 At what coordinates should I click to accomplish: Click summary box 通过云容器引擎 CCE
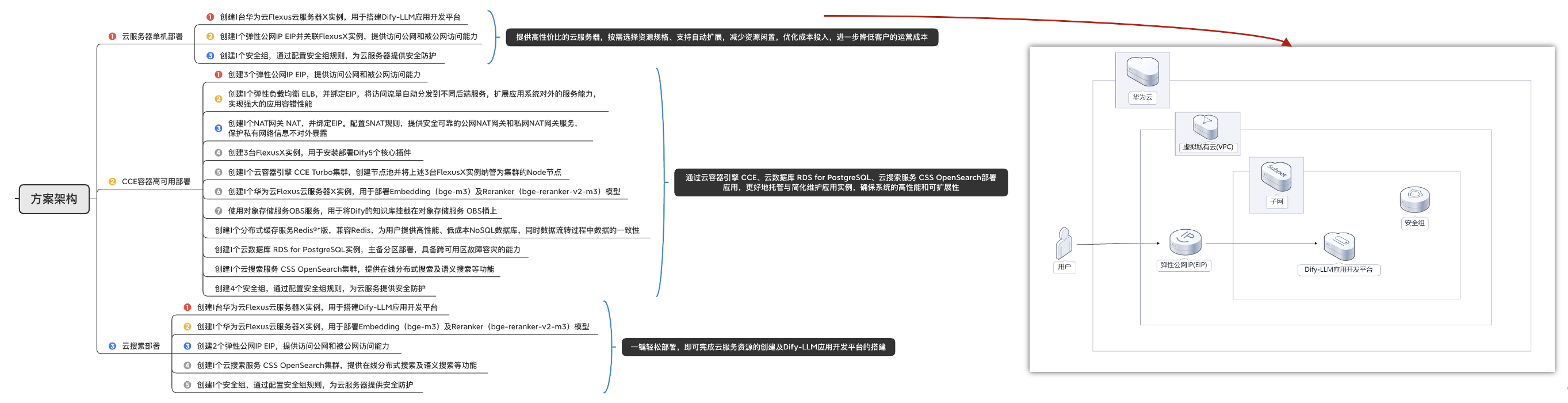click(x=840, y=183)
